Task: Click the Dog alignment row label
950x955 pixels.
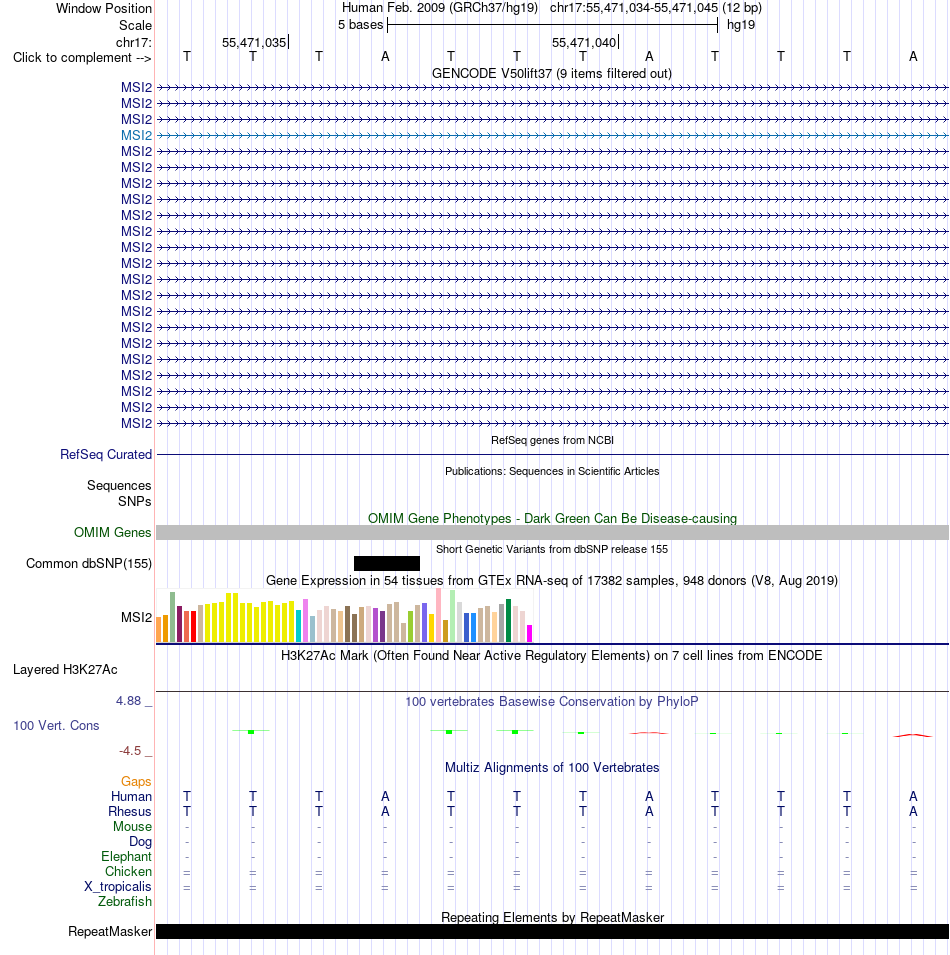Action: point(140,842)
